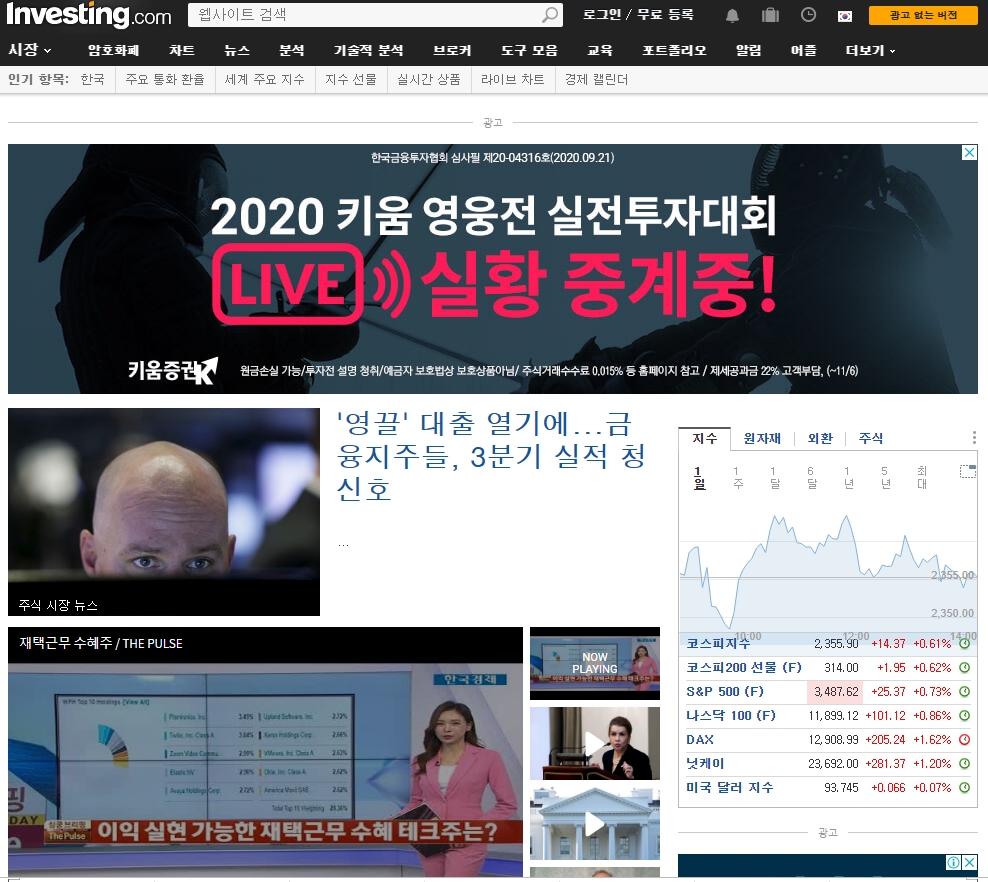
Task: Expand the 시장 dropdown menu
Action: (x=30, y=50)
